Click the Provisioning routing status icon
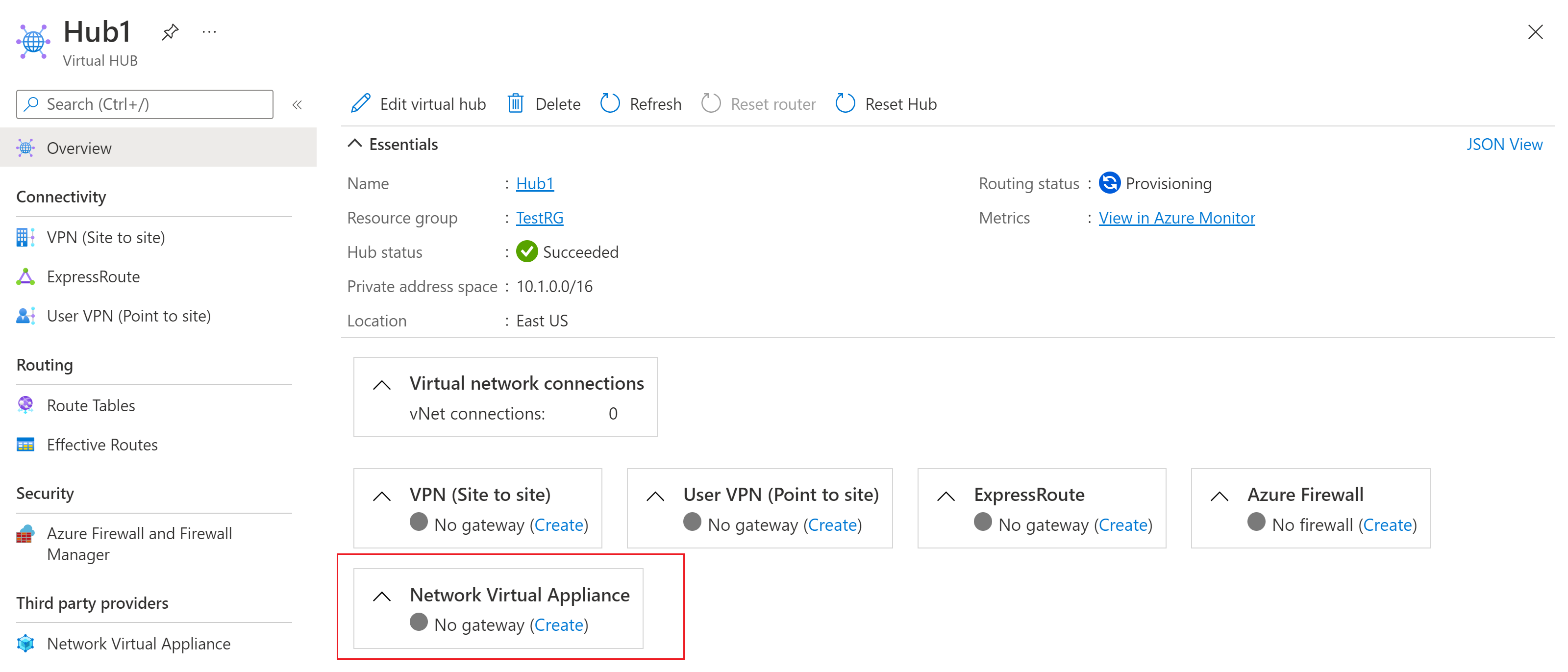Image resolution: width=1568 pixels, height=672 pixels. point(1110,183)
